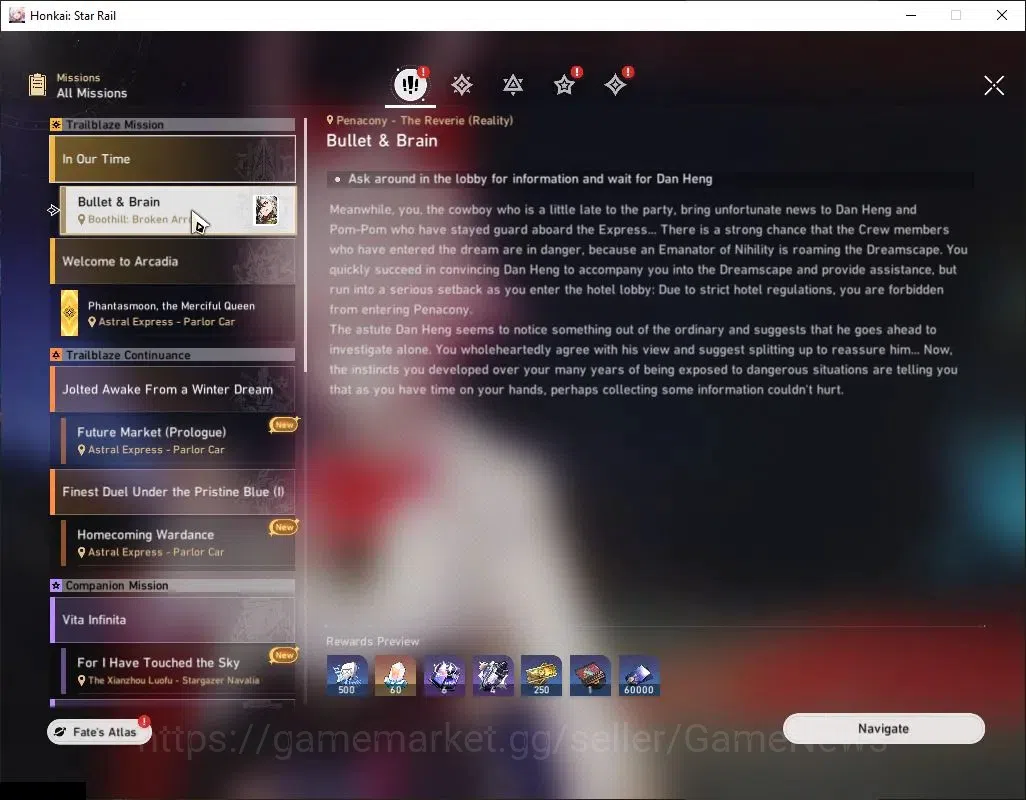The height and width of the screenshot is (800, 1026).
Task: Click the Bullet & Brain detail title
Action: click(x=382, y=141)
